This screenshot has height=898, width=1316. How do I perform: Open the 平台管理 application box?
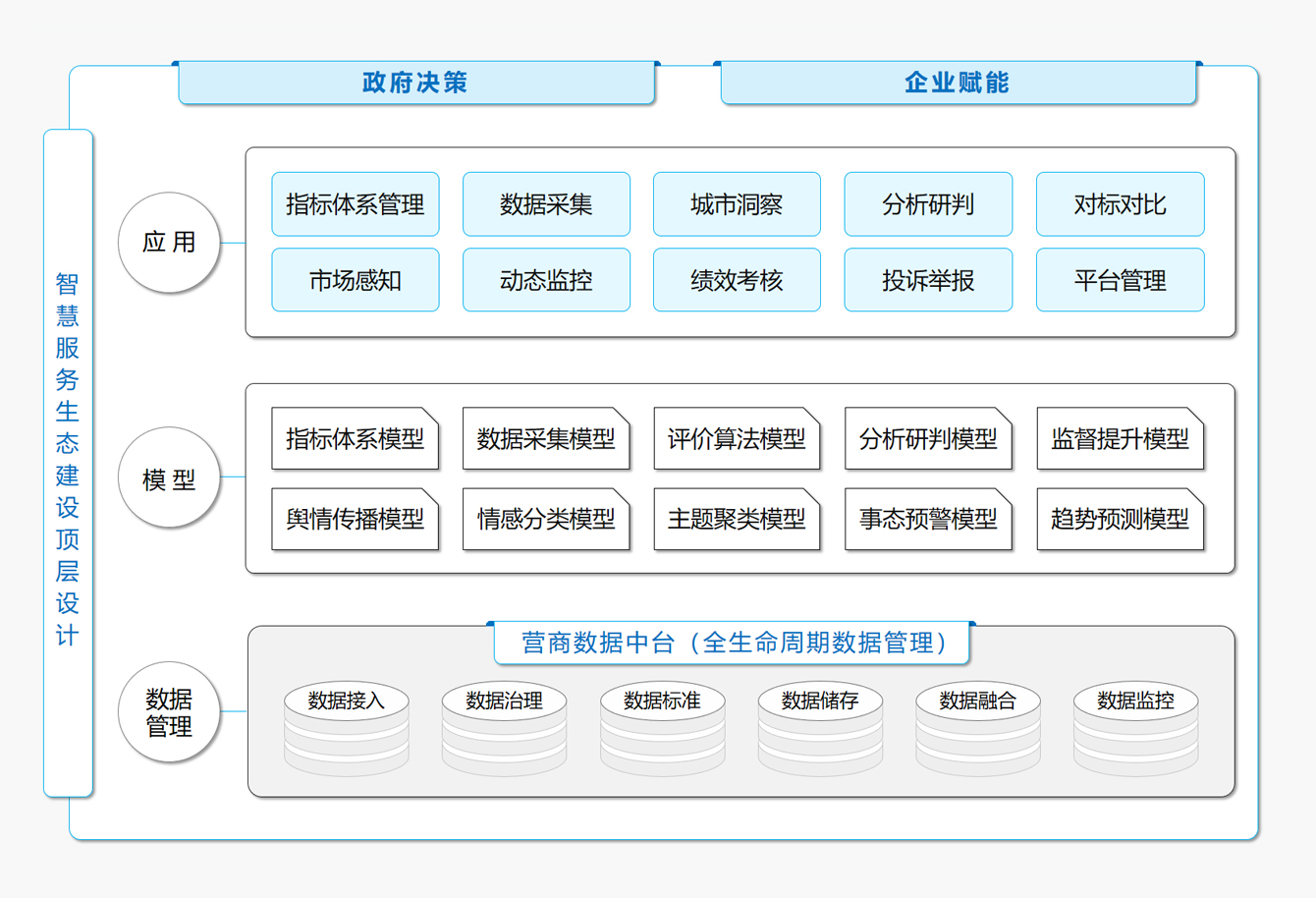click(1120, 280)
